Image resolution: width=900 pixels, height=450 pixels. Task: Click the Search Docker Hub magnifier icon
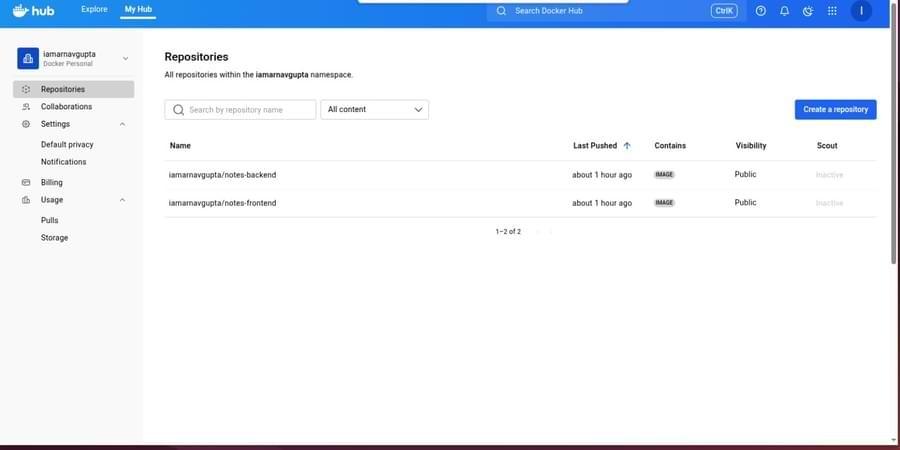[501, 11]
